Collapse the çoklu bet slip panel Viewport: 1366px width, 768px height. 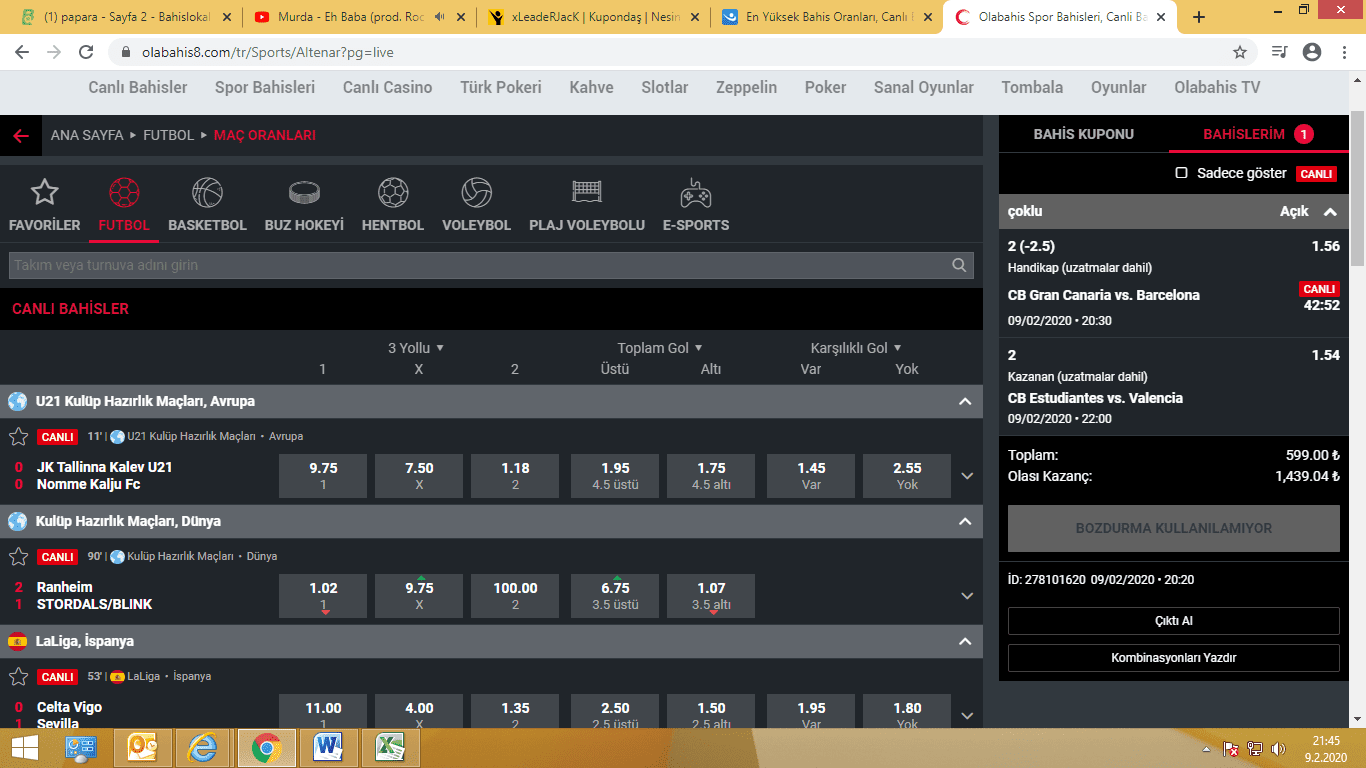click(1329, 212)
